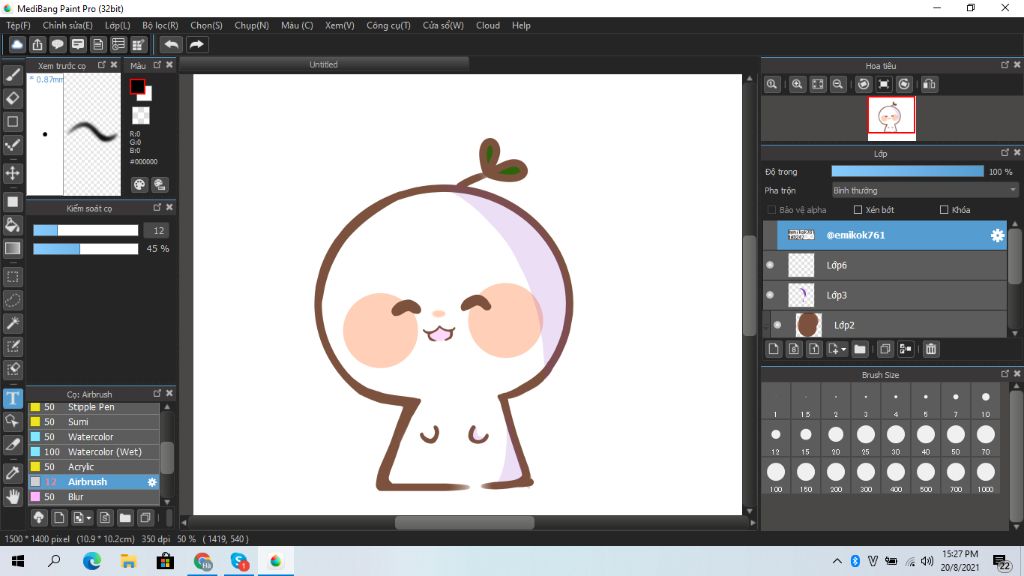Viewport: 1024px width, 576px height.
Task: Open the Pha trộn blend mode dropdown
Action: [x=924, y=190]
